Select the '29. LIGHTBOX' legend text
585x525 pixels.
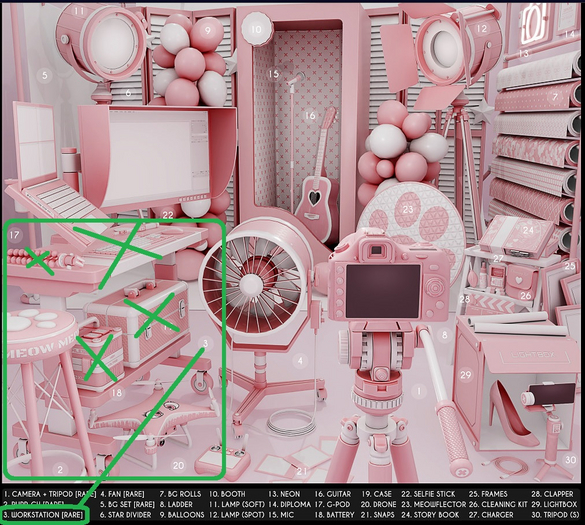[x=554, y=504]
